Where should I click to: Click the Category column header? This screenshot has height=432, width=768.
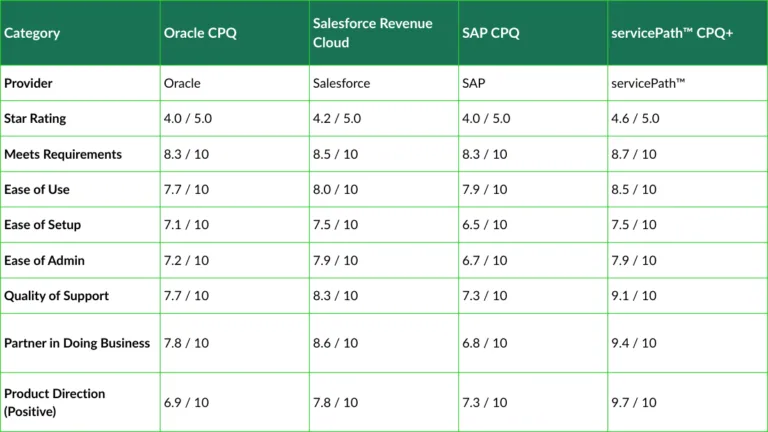pyautogui.click(x=32, y=33)
